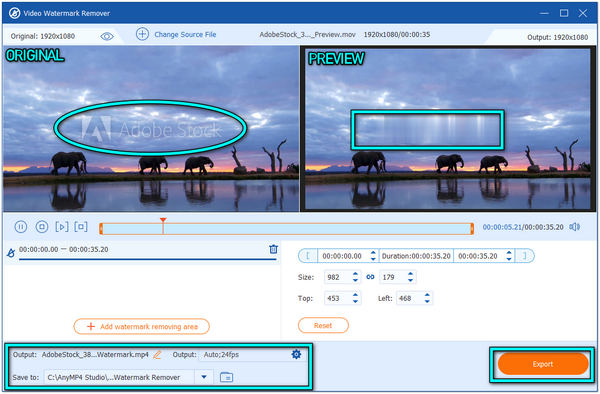
Task: Expand the Save to path dropdown
Action: 204,377
